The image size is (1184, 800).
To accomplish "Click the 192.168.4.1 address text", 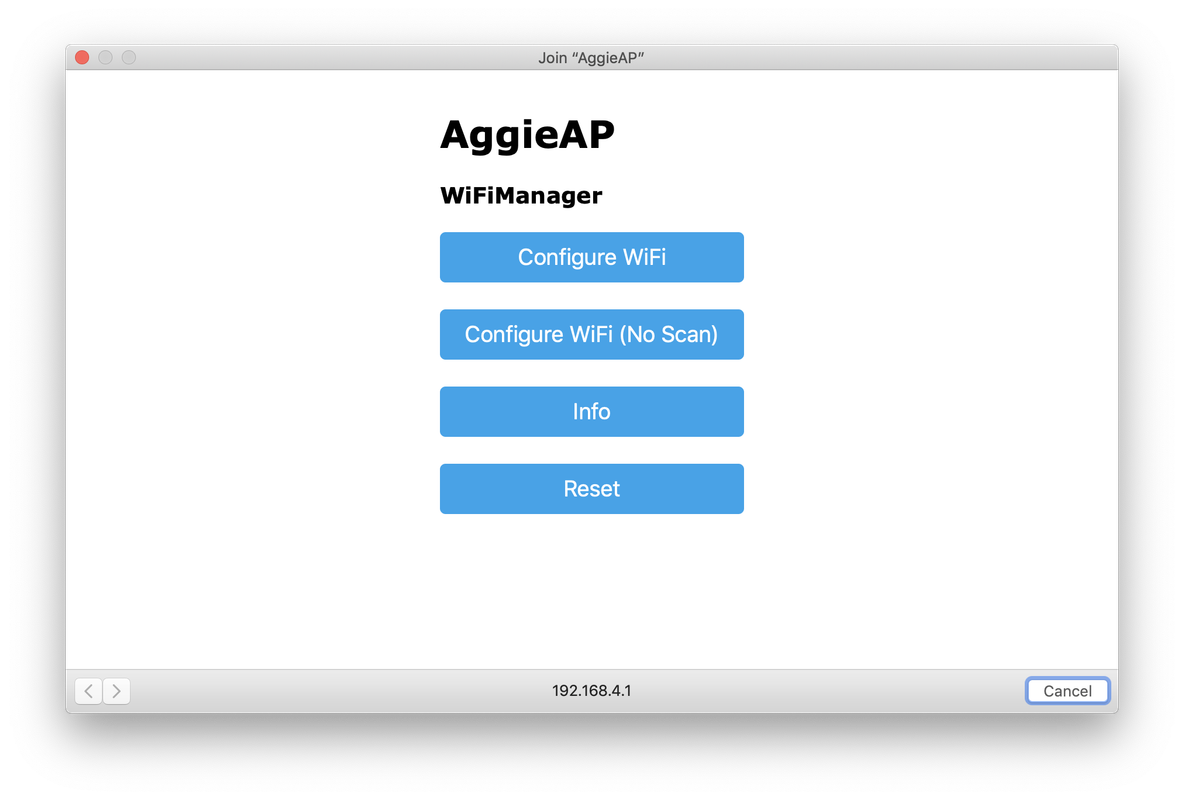I will click(x=591, y=690).
